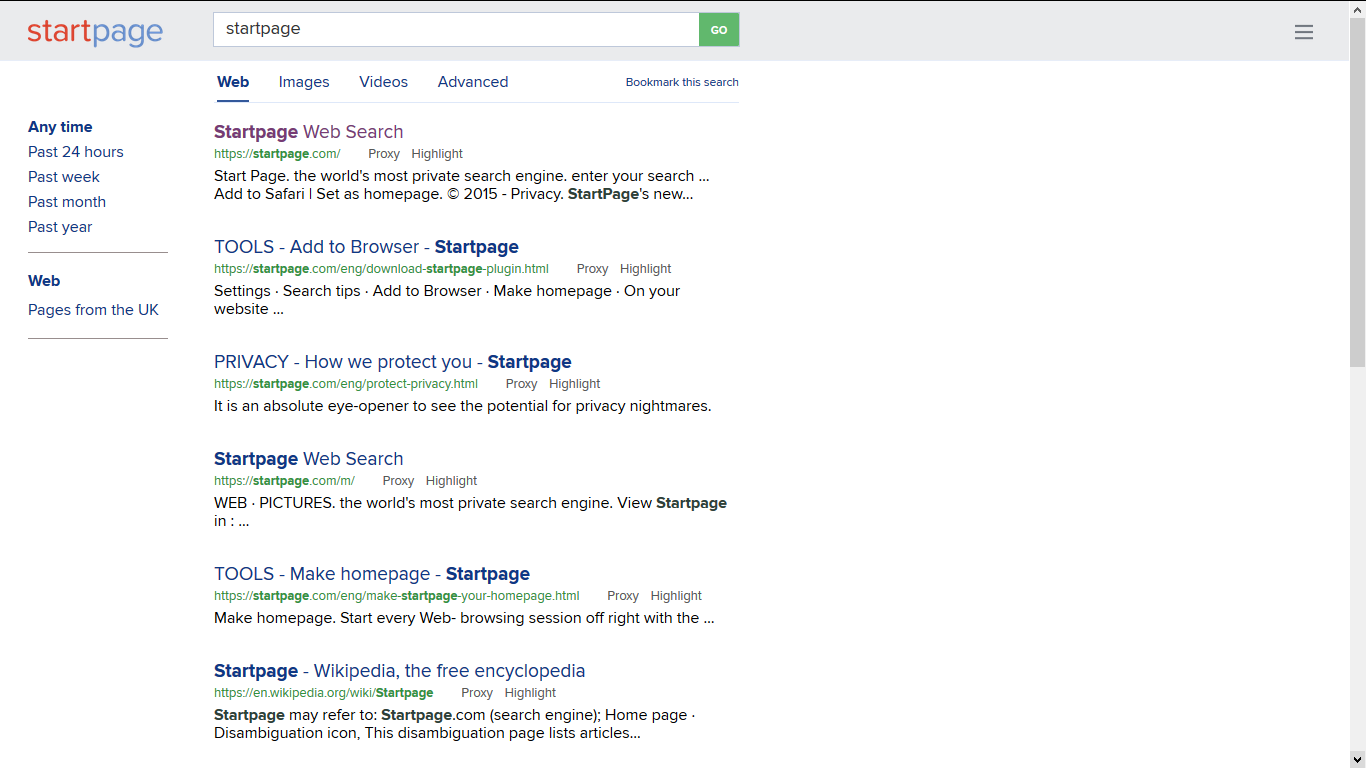
Task: Open Proxy for the Make homepage result
Action: pyautogui.click(x=623, y=596)
